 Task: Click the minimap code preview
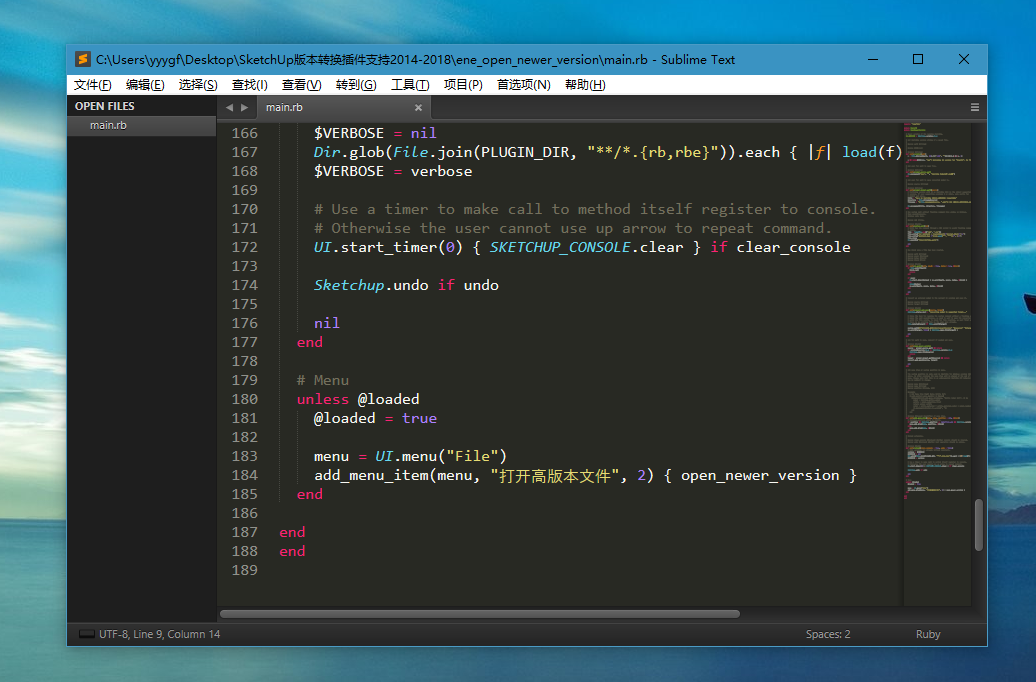pyautogui.click(x=937, y=311)
